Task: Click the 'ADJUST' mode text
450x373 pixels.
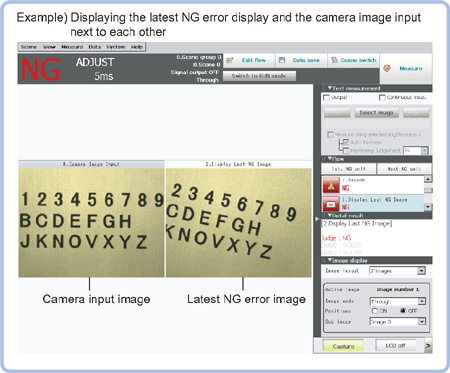Action: click(x=95, y=62)
